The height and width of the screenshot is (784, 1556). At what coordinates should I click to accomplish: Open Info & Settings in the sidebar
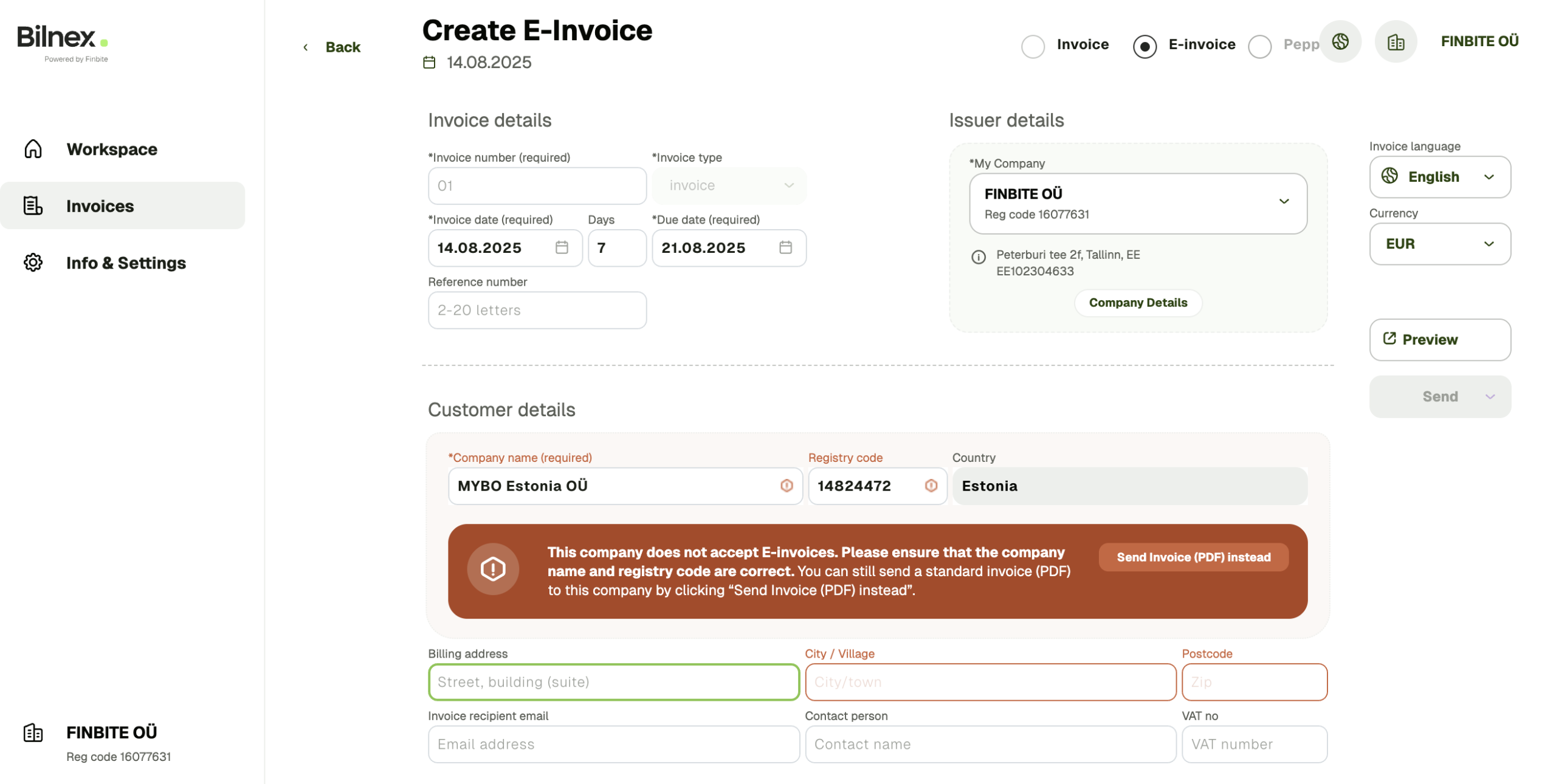126,263
